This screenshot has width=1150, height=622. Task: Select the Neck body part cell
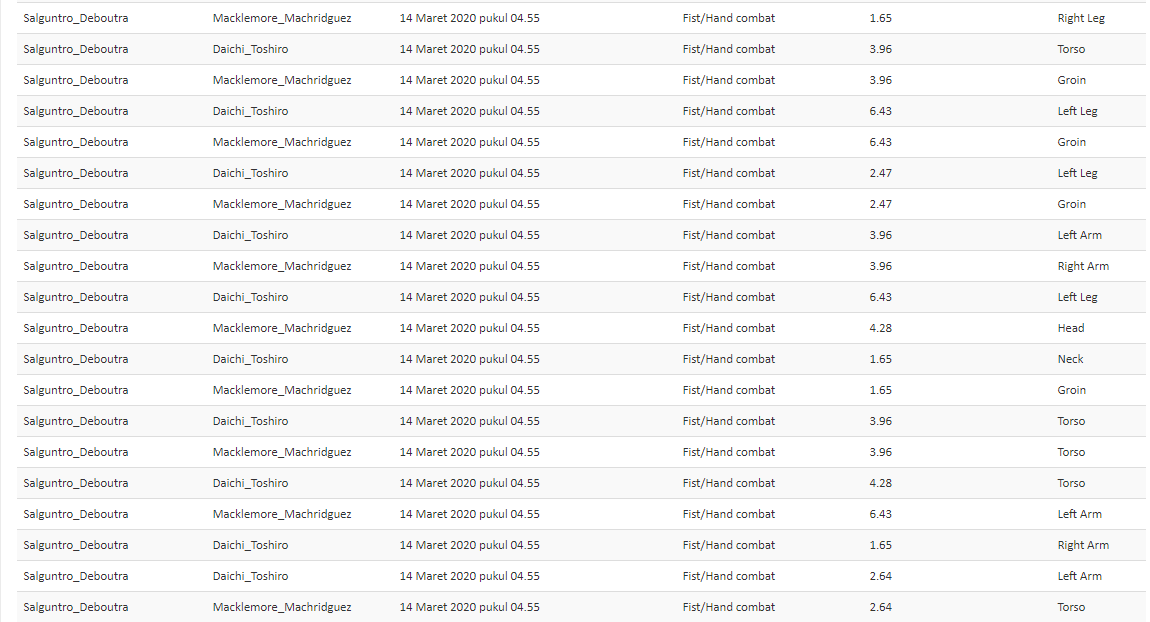click(x=1070, y=359)
